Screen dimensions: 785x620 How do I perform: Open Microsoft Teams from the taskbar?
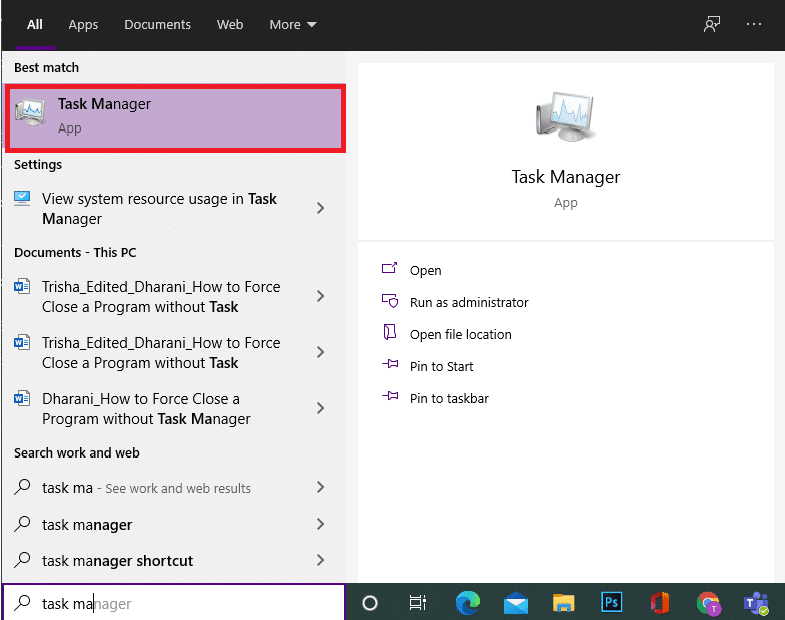[x=755, y=603]
